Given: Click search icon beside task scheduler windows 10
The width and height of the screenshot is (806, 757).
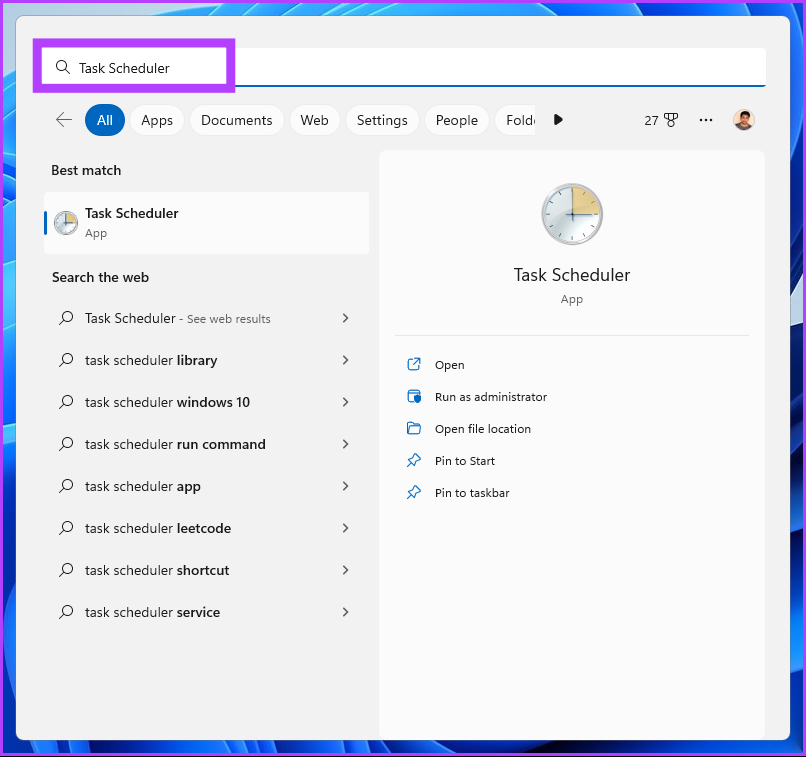Looking at the screenshot, I should pyautogui.click(x=66, y=402).
